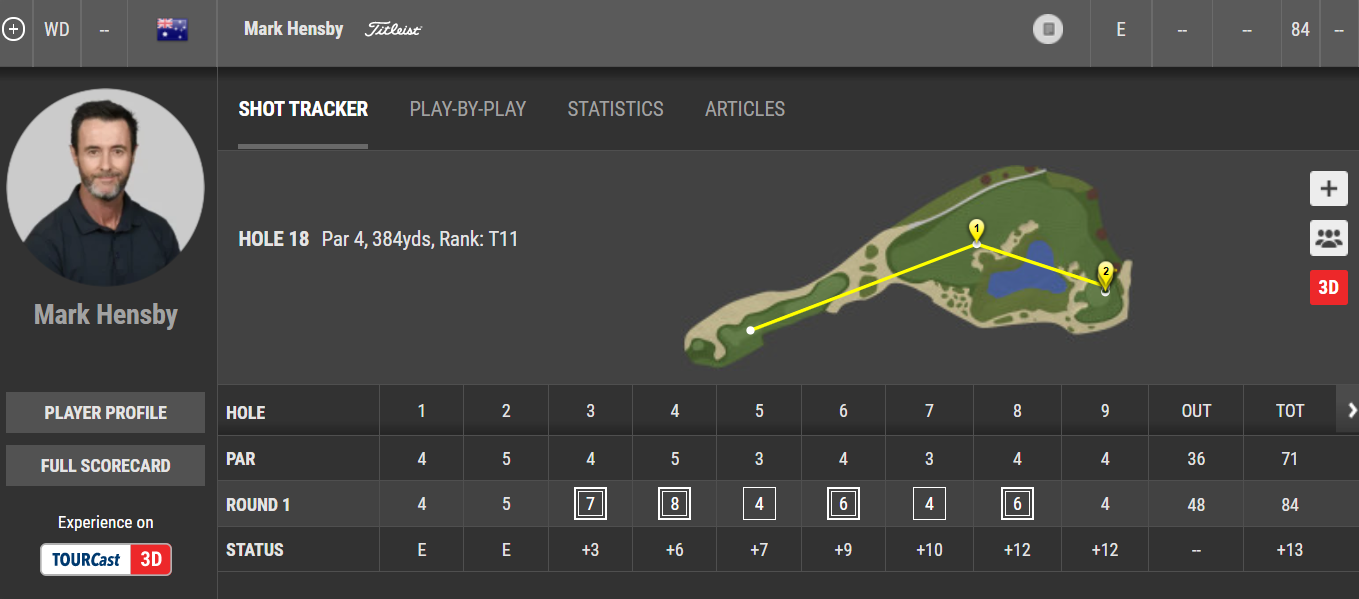The height and width of the screenshot is (599, 1359).
Task: Select the Shot Tracker tab
Action: (x=303, y=109)
